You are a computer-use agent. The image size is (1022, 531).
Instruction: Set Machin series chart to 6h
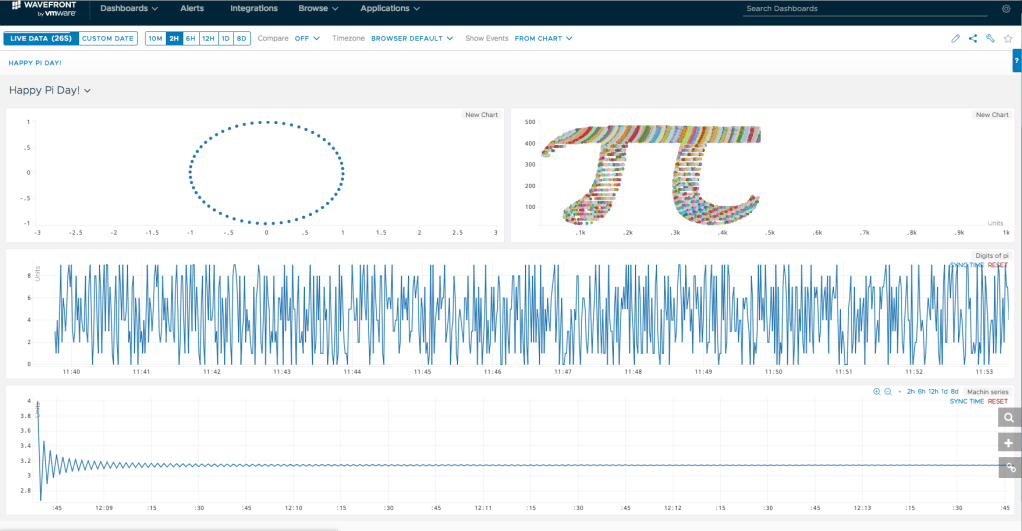922,392
